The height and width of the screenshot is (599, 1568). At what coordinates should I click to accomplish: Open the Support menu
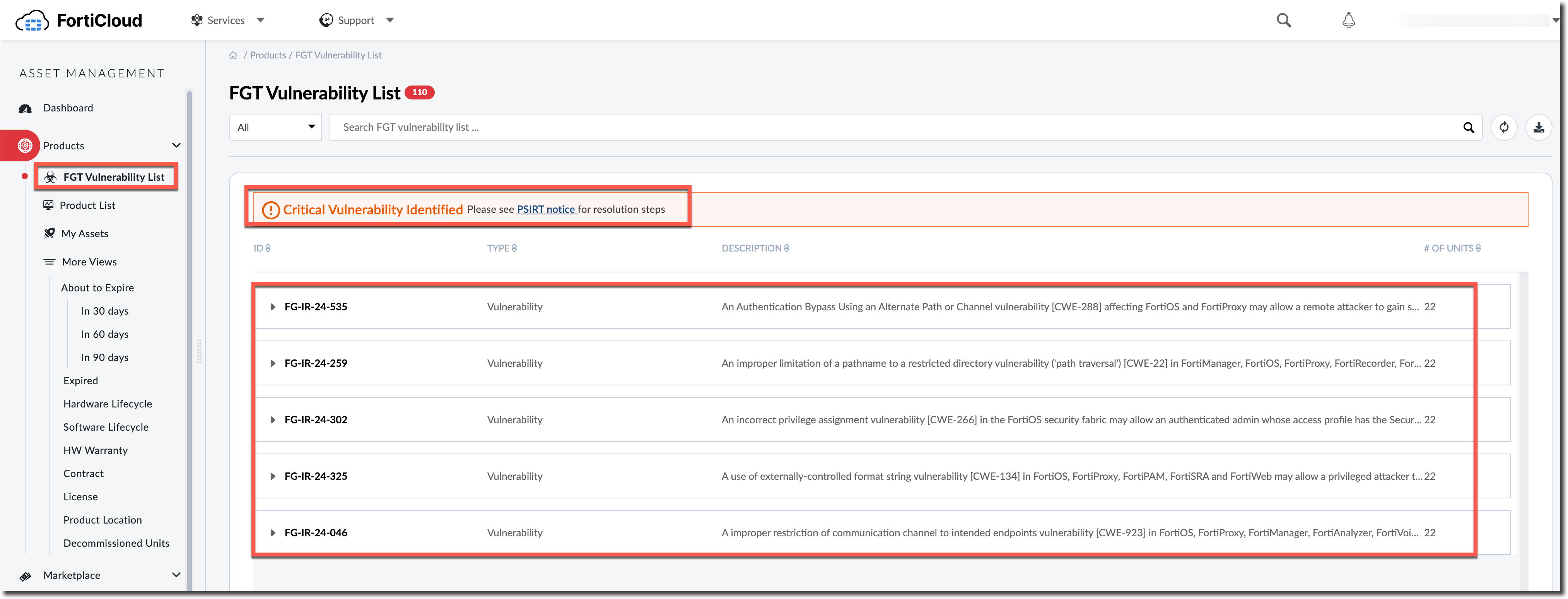[357, 20]
